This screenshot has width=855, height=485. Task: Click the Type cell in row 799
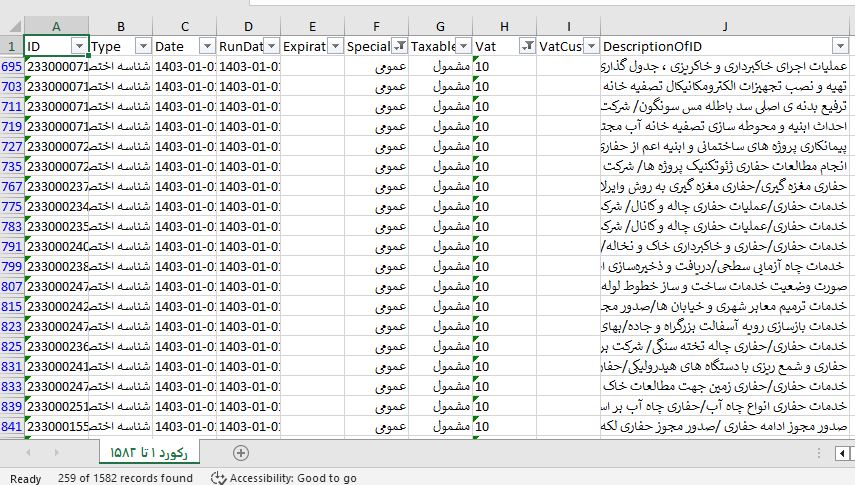pos(121,266)
